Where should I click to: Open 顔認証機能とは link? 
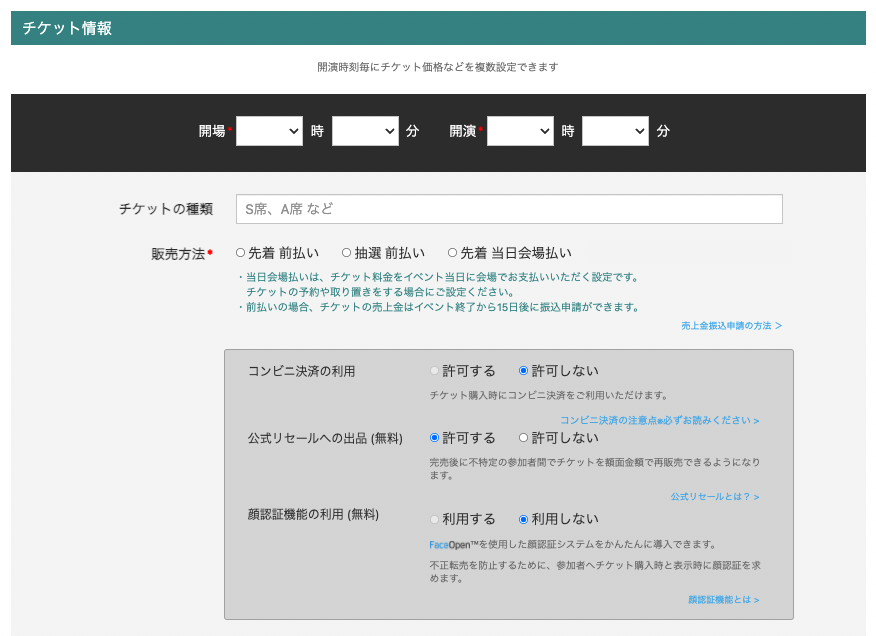(x=723, y=600)
